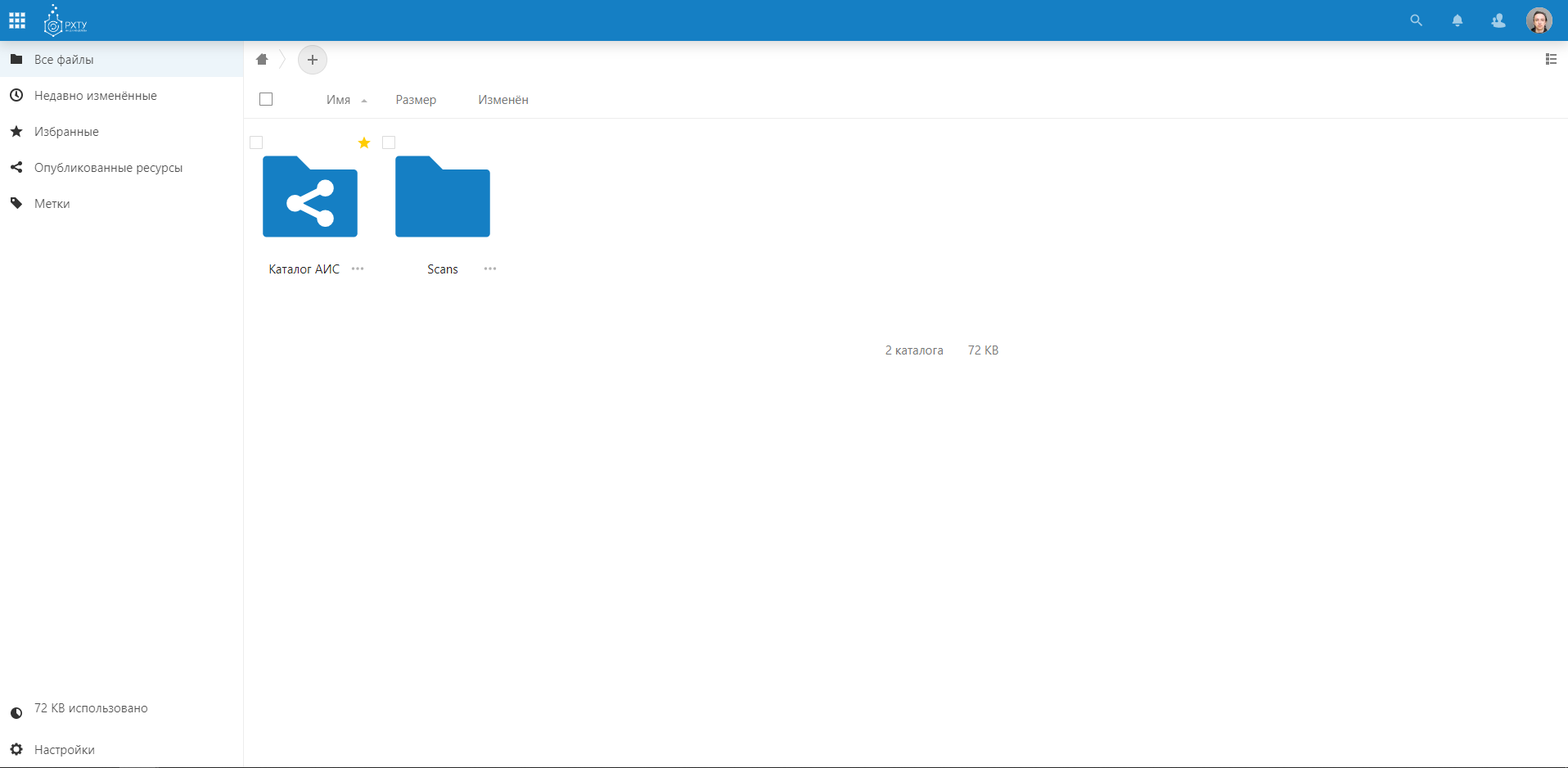The height and width of the screenshot is (768, 1568).
Task: Open user avatar menu
Action: coord(1539,20)
